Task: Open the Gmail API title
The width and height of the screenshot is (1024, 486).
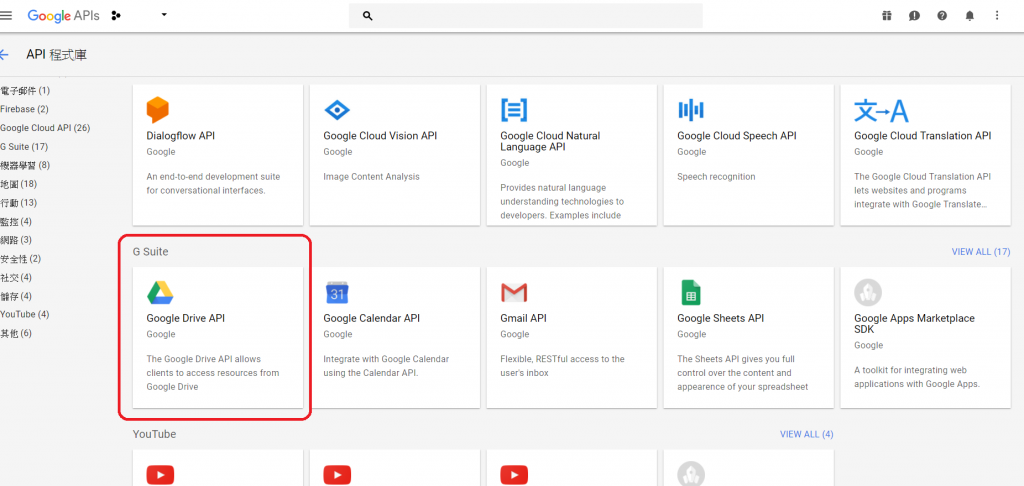Action: click(x=523, y=319)
